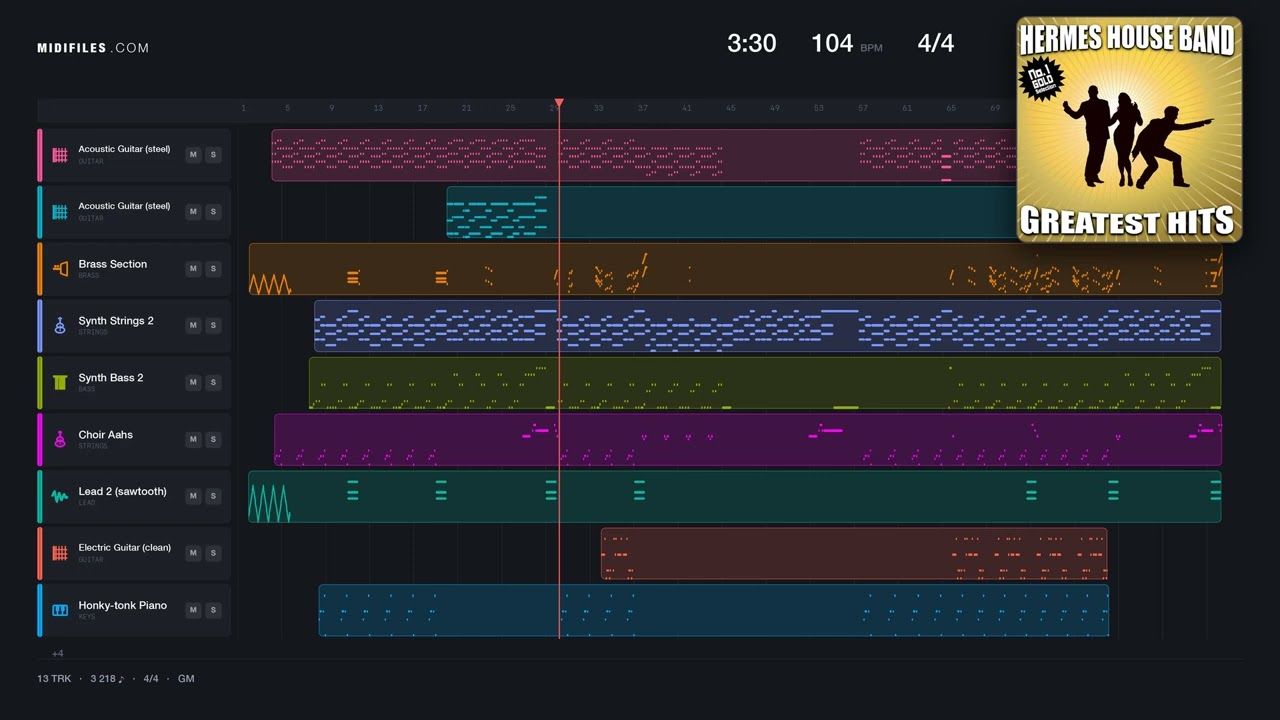The image size is (1280, 720).
Task: Select the Honky-tonk Piano track name
Action: 123,605
